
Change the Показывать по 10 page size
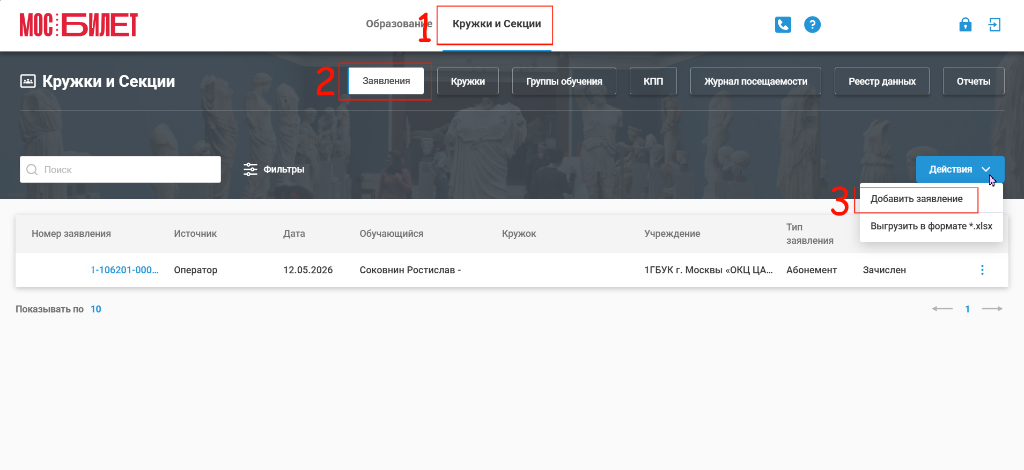click(95, 309)
